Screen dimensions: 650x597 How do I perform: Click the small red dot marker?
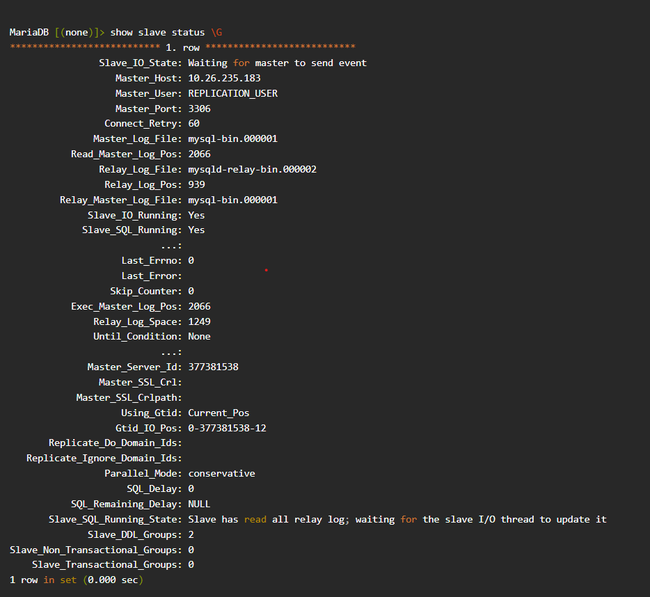click(266, 270)
